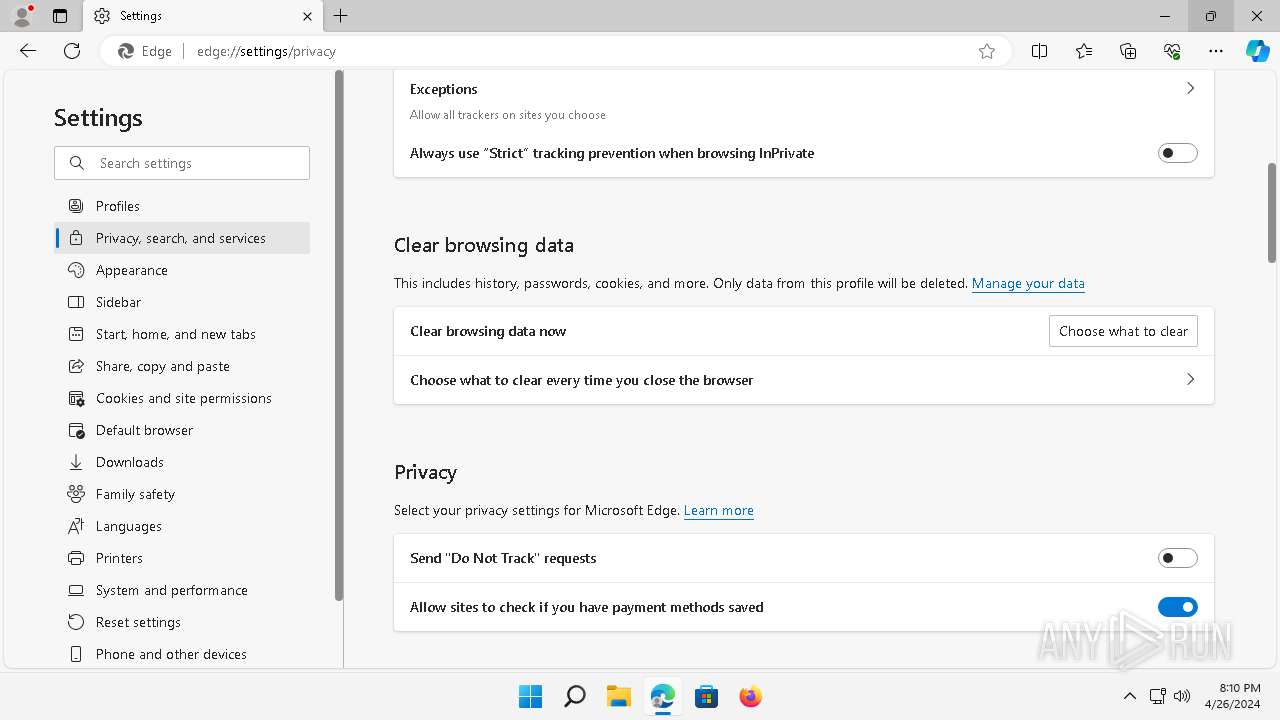Click the main page vertical scrollbar
1280x720 pixels.
[x=1272, y=212]
